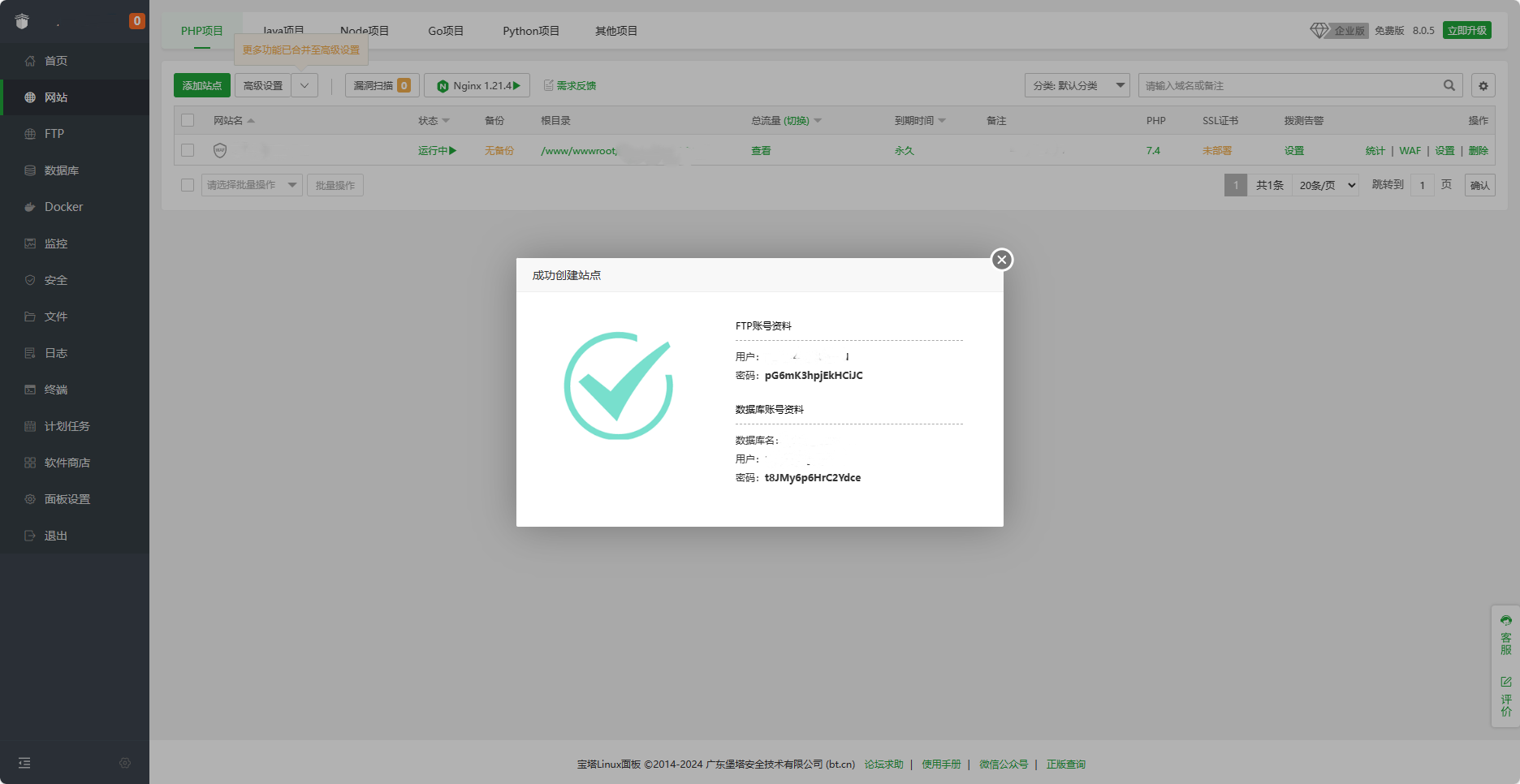Click the domain search input field
Image resolution: width=1520 pixels, height=784 pixels.
(1289, 85)
